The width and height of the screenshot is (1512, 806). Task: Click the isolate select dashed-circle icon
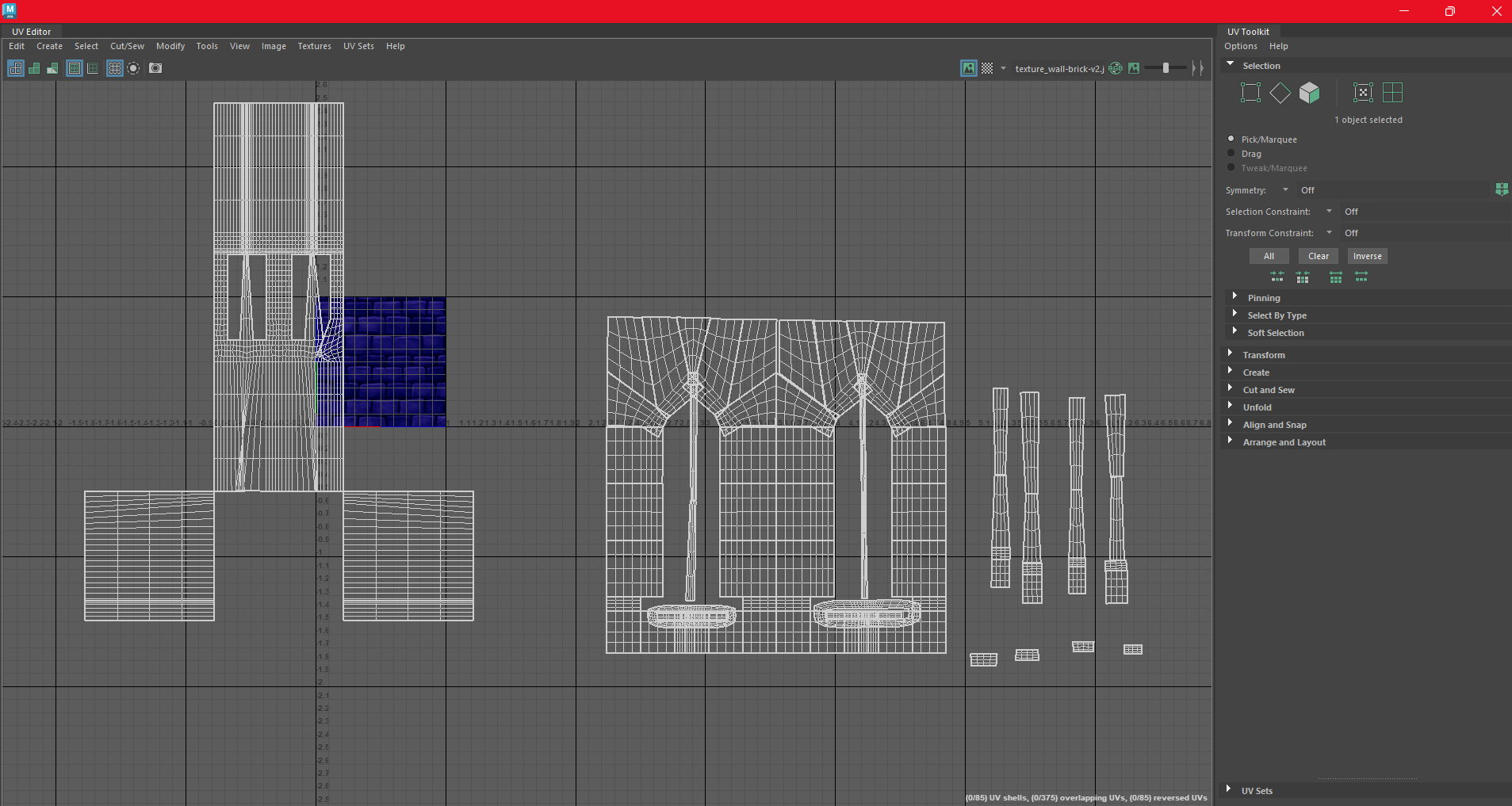click(x=133, y=68)
